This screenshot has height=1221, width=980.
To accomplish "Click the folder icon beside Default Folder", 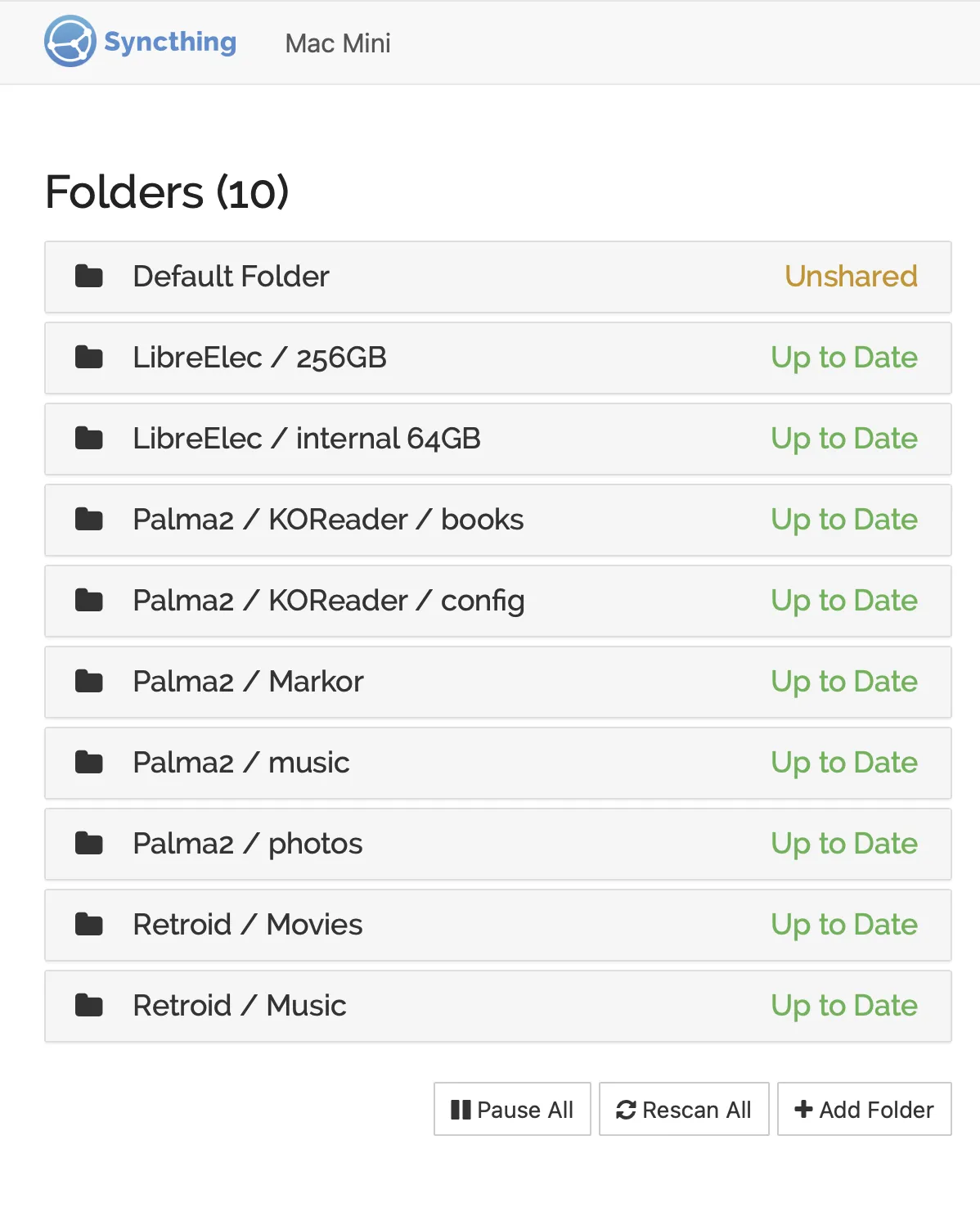I will tap(88, 277).
